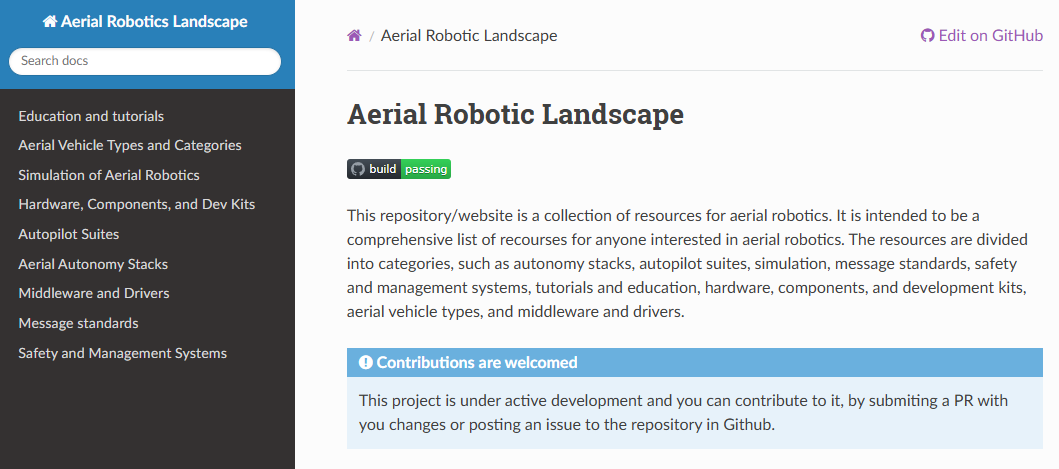Click the green passing badge label
1059x469 pixels.
click(x=426, y=169)
